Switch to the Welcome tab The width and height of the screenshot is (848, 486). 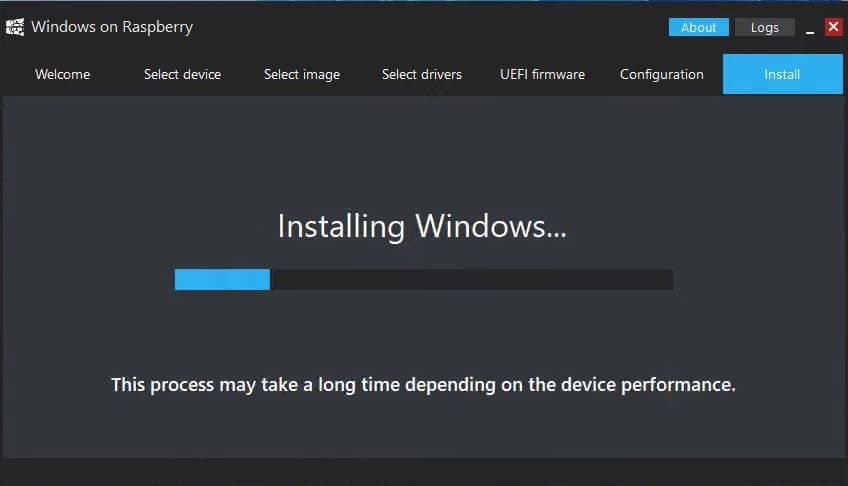[62, 74]
